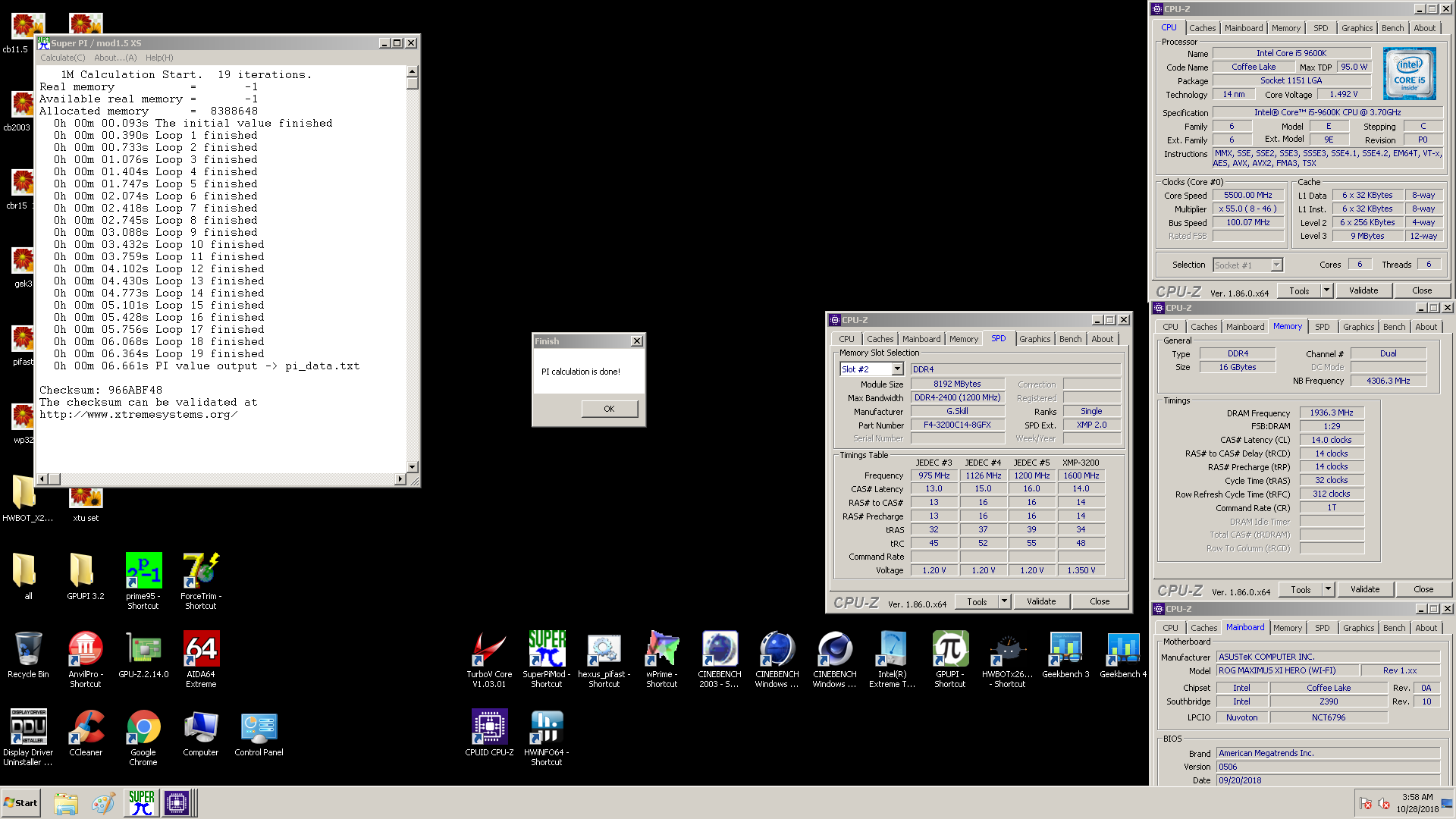Click Close button in SPD CPU-Z window

[1100, 601]
